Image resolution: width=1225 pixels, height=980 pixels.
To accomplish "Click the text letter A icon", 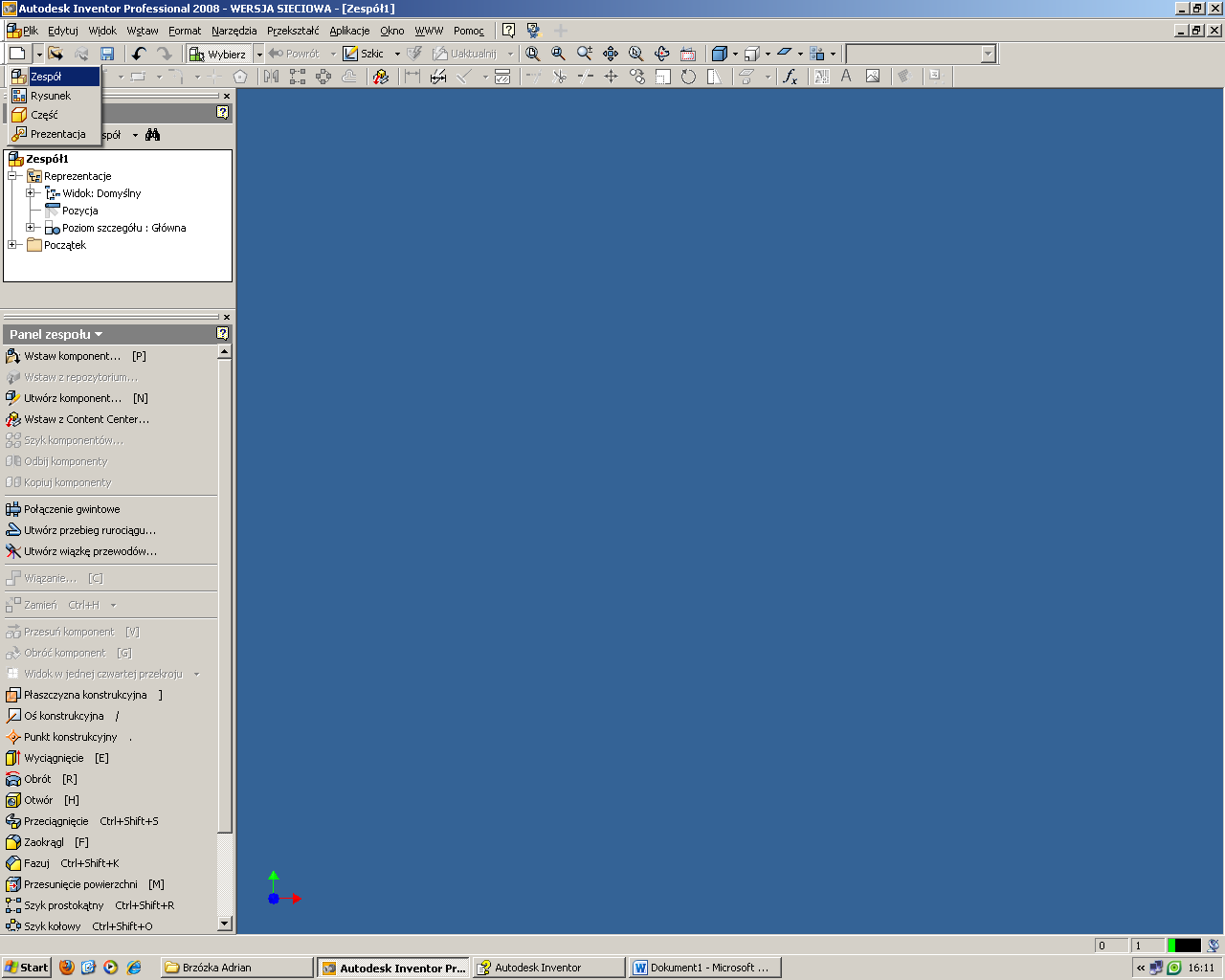I will point(846,77).
